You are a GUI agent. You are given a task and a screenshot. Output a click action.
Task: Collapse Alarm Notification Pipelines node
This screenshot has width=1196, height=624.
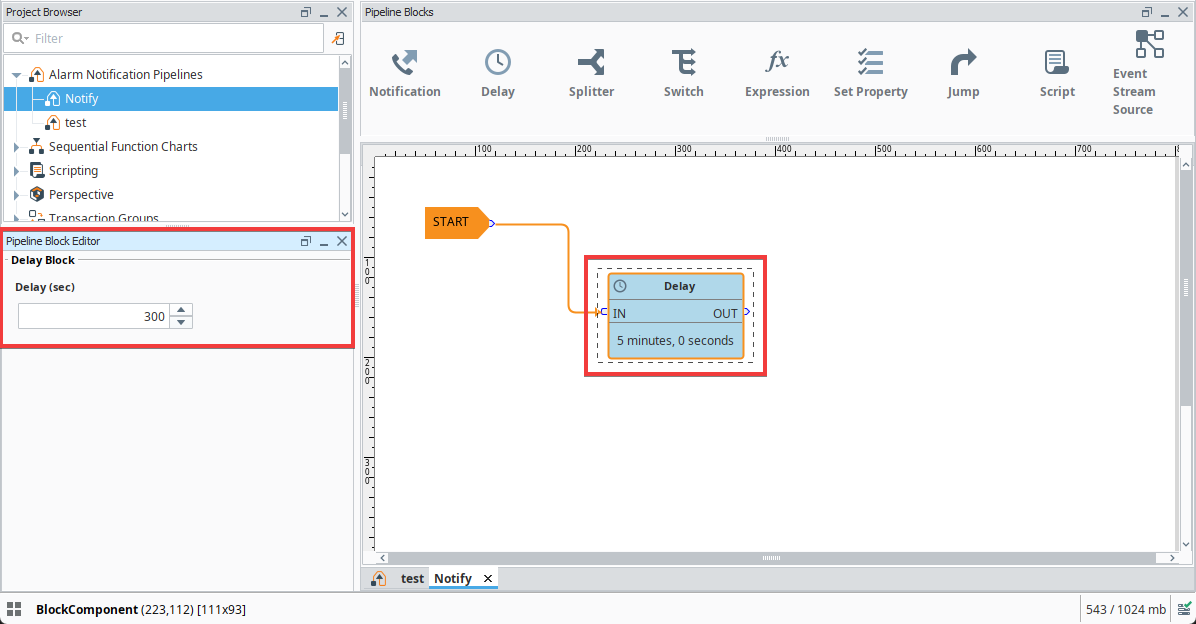[17, 75]
